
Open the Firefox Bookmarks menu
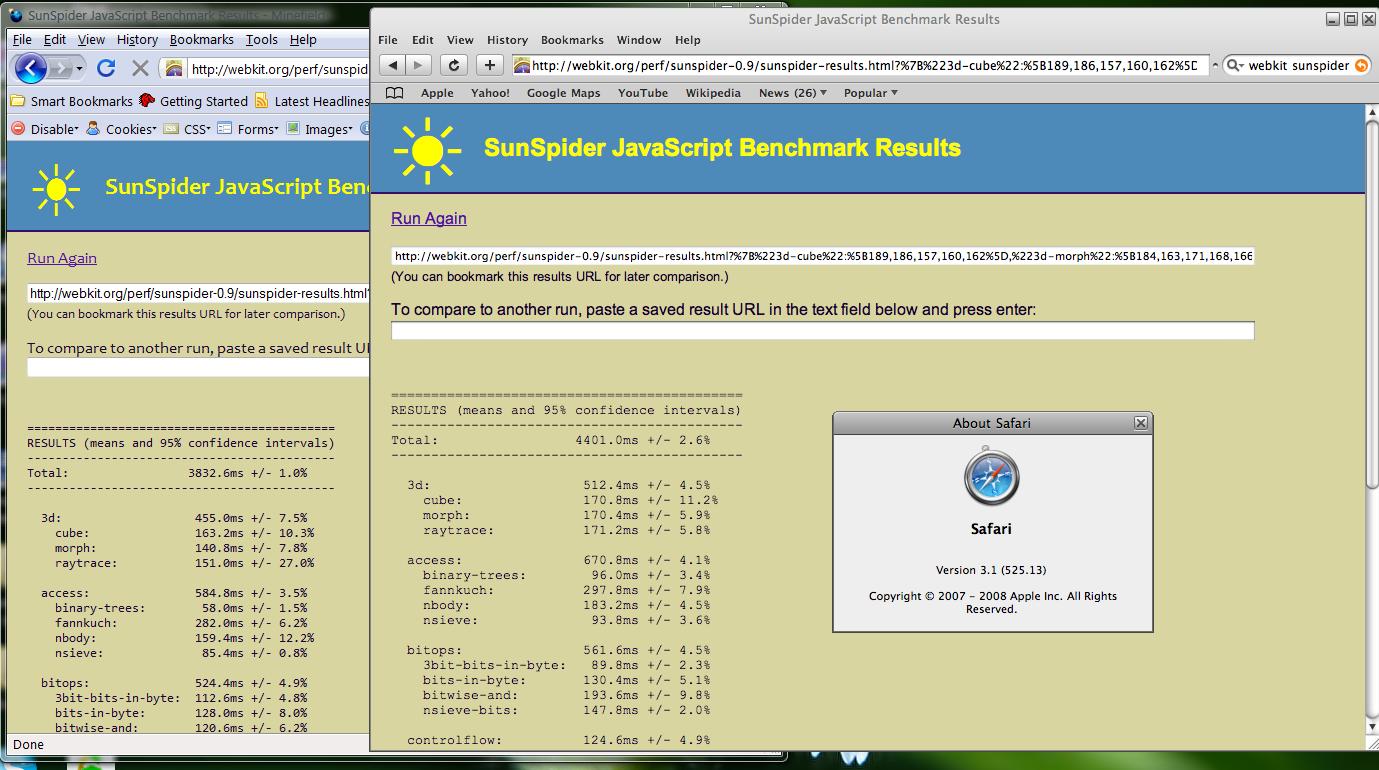coord(201,40)
